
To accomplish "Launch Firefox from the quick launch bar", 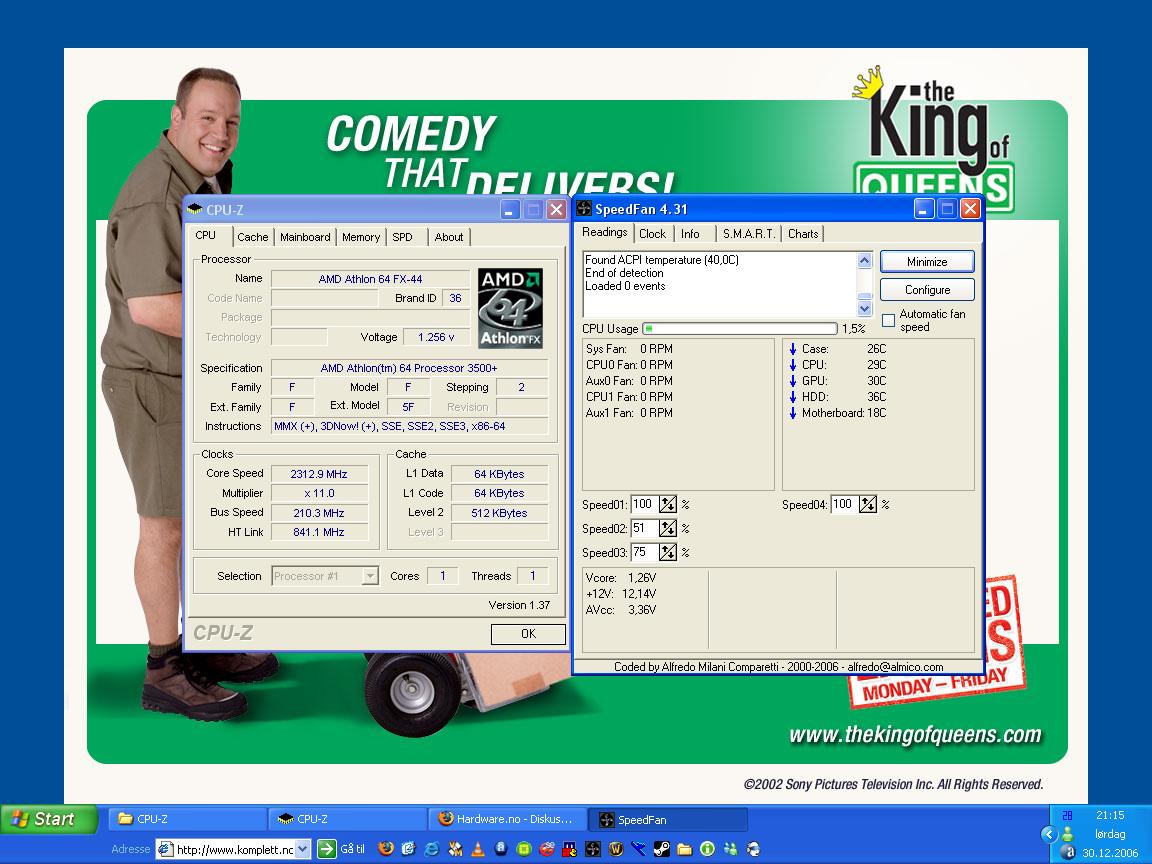I will 386,849.
